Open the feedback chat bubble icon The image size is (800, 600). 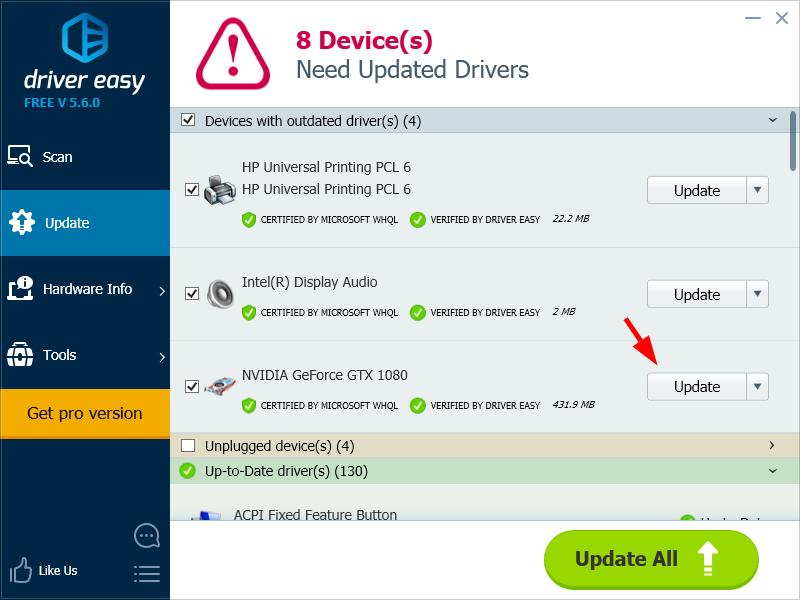[x=146, y=535]
